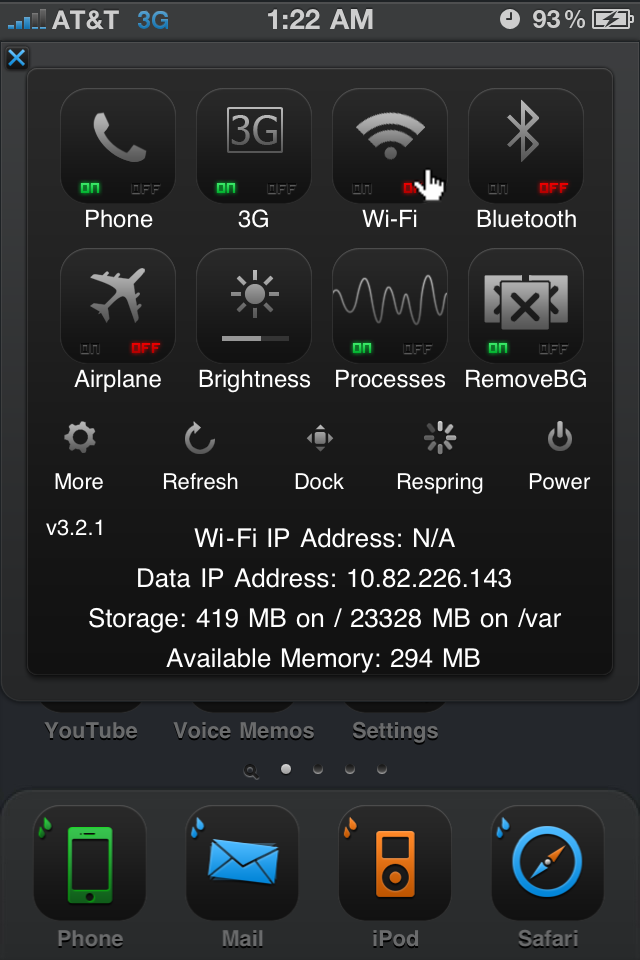Go to the fourth home page dot

(x=382, y=769)
